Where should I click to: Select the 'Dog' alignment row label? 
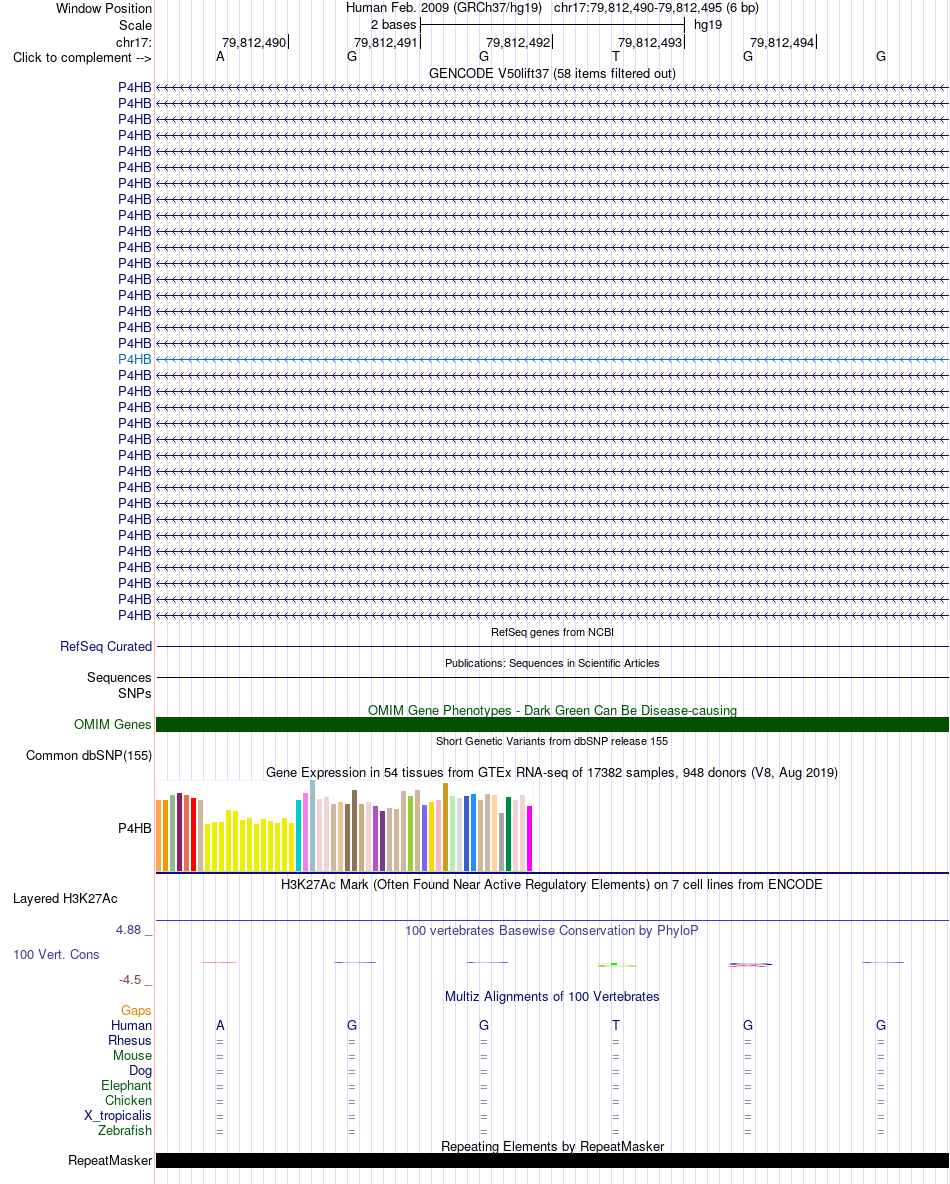(x=140, y=1071)
